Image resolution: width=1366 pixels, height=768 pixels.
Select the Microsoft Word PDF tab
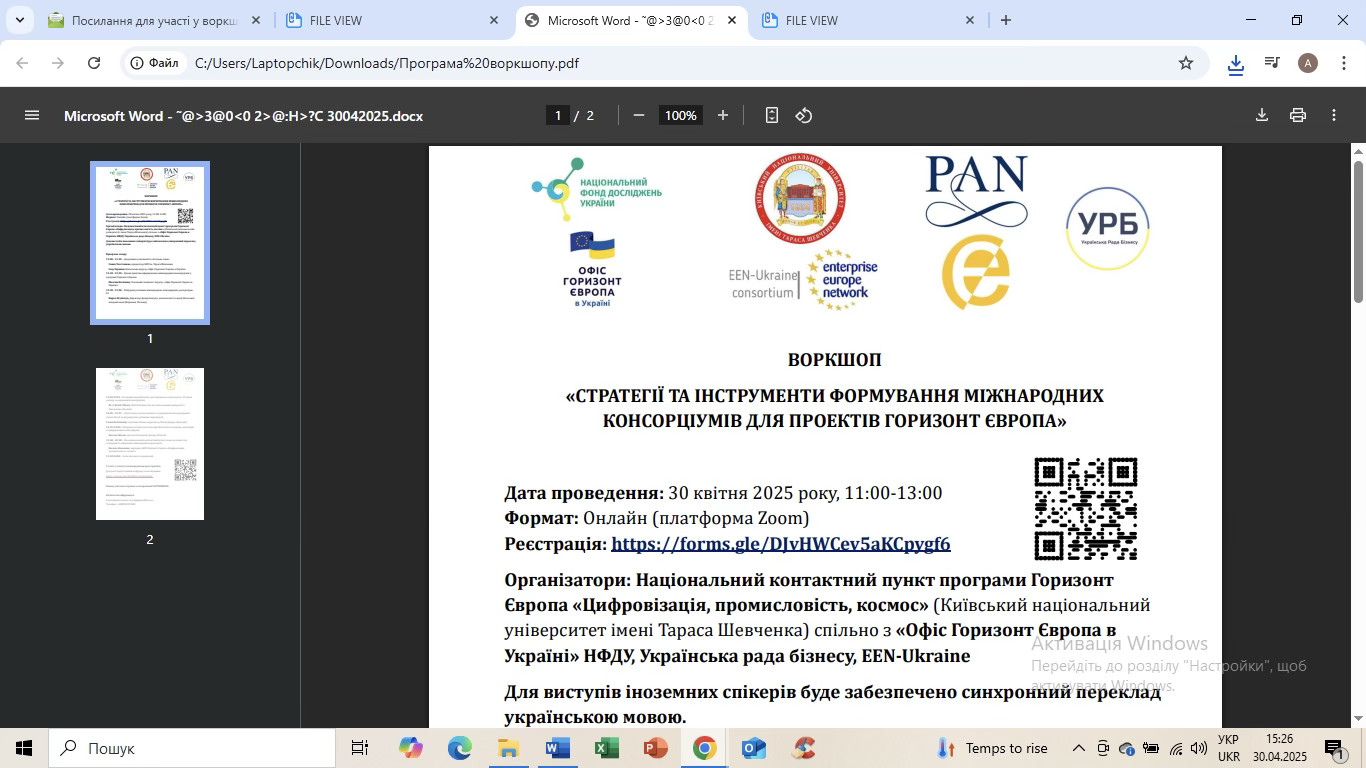pos(632,20)
